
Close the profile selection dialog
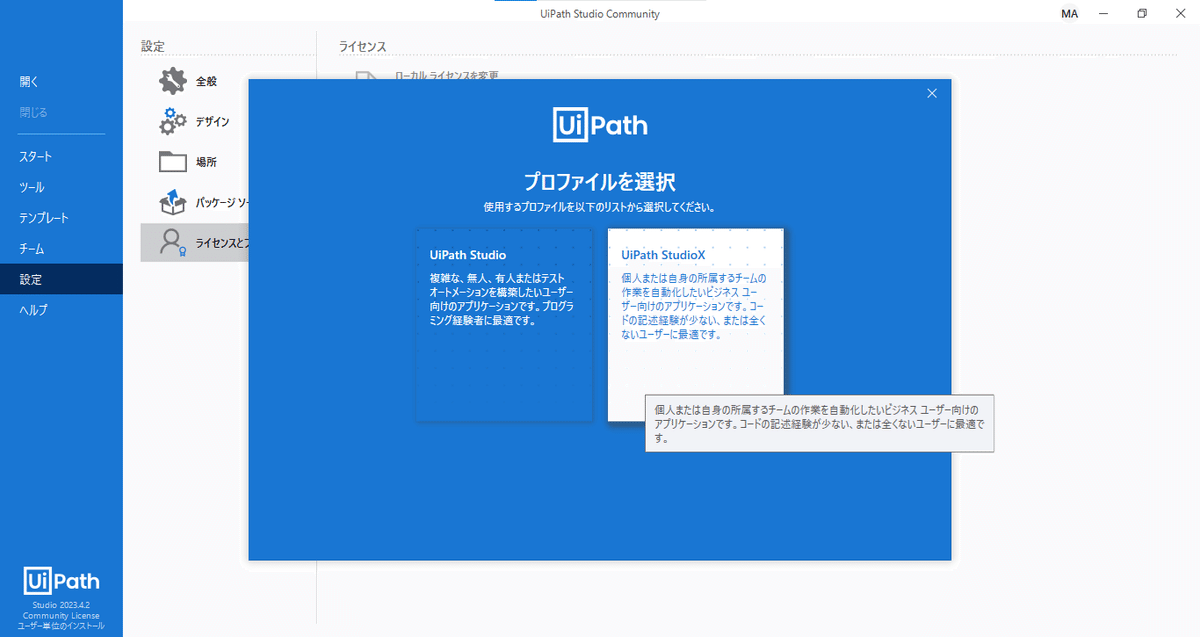click(932, 93)
